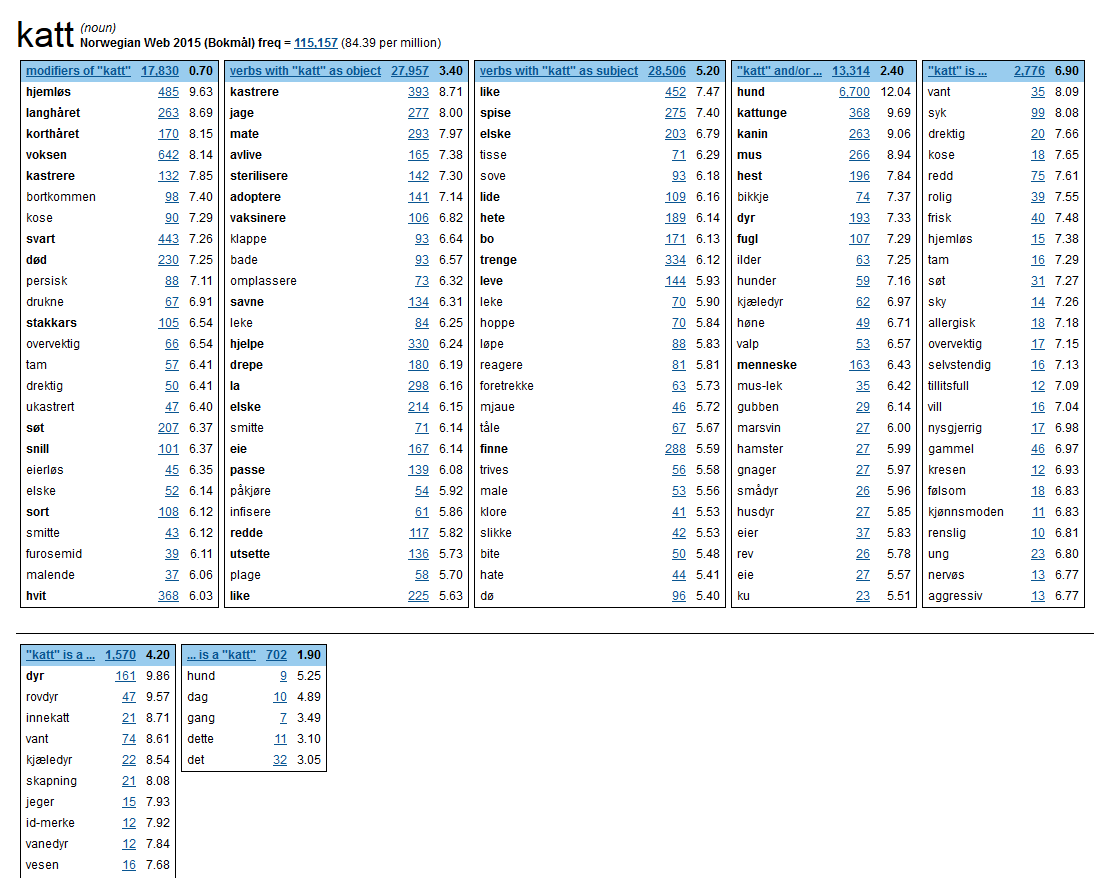Viewport: 1094px width, 878px height.
Task: Select the word 'omplassere' in object verbs
Action: [x=263, y=281]
